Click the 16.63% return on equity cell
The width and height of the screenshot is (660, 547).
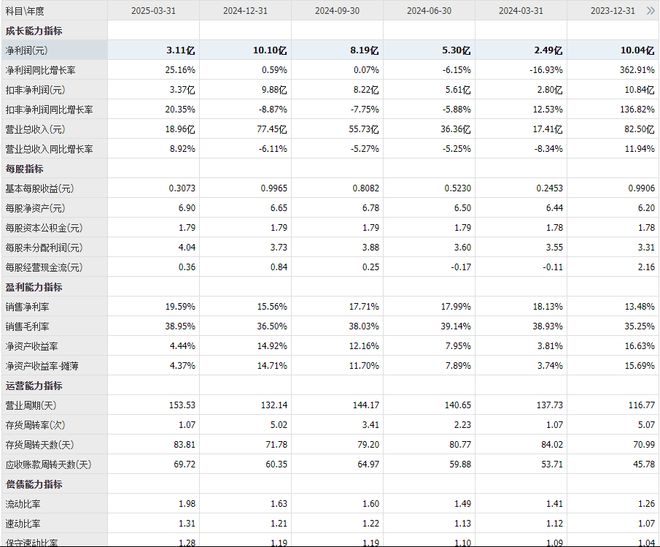tap(640, 346)
